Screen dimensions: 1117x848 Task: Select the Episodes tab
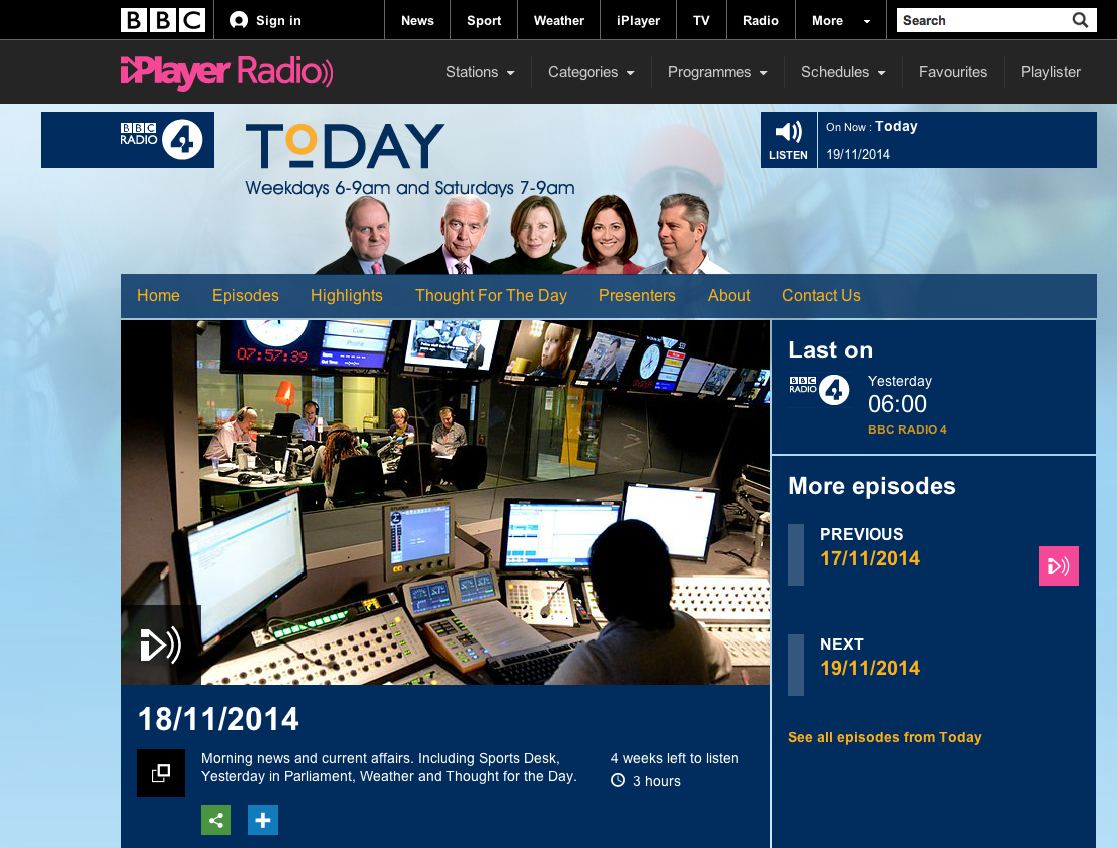click(x=245, y=296)
